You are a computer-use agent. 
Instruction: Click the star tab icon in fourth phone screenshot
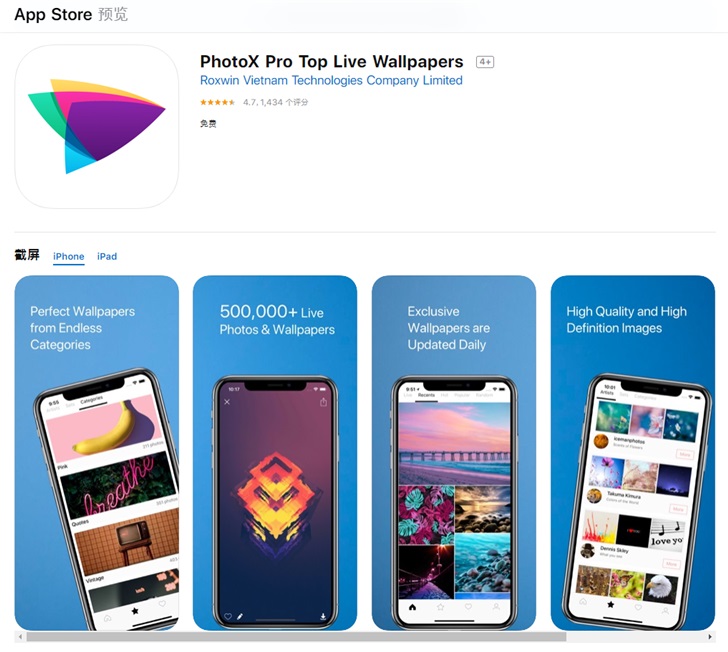[611, 604]
